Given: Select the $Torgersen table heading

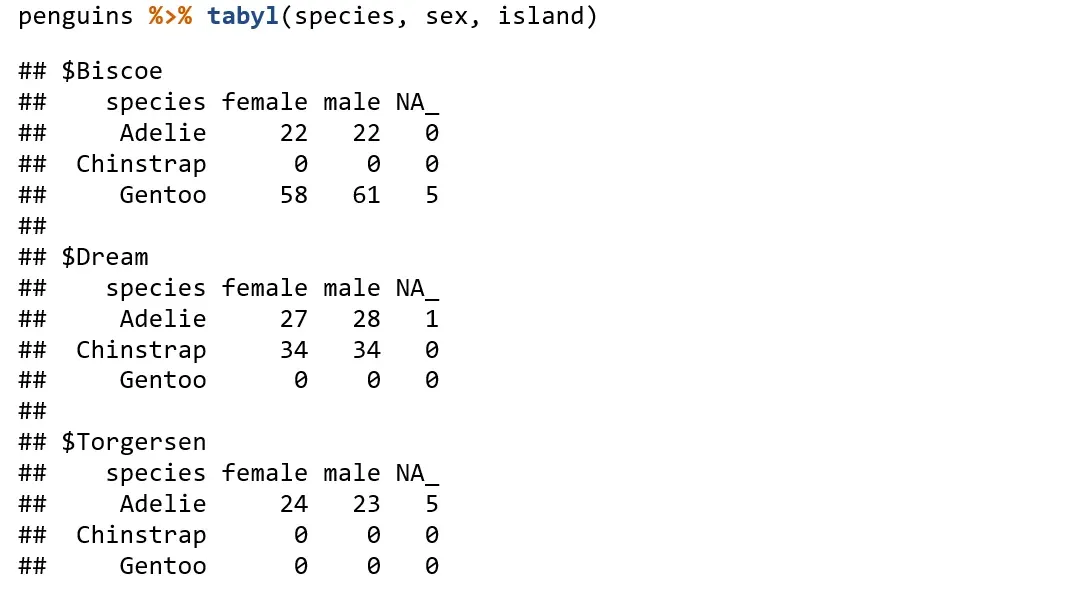Looking at the screenshot, I should point(133,442).
